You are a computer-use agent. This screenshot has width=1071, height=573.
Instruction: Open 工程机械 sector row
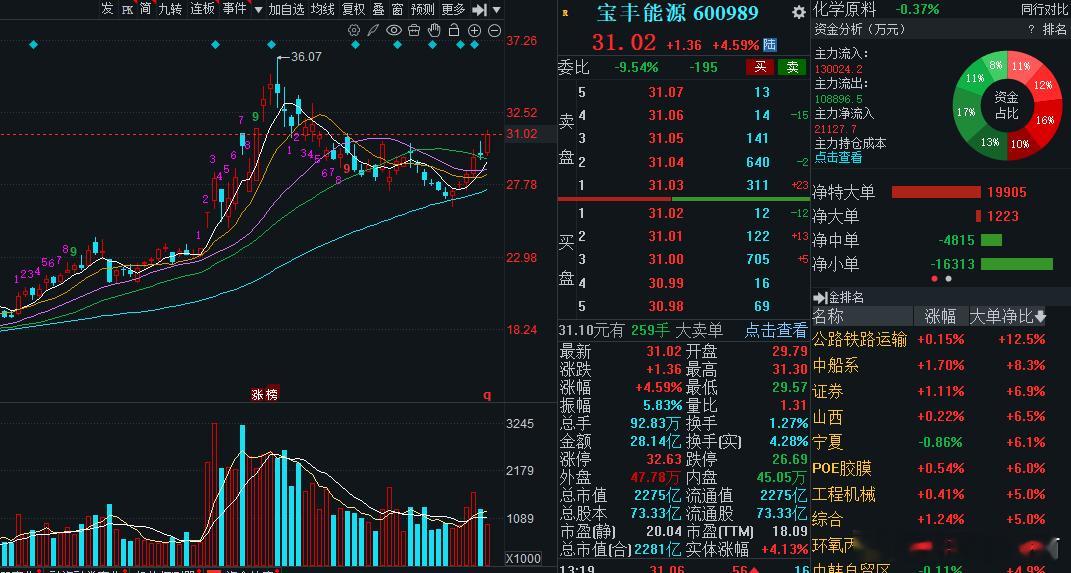[x=941, y=494]
